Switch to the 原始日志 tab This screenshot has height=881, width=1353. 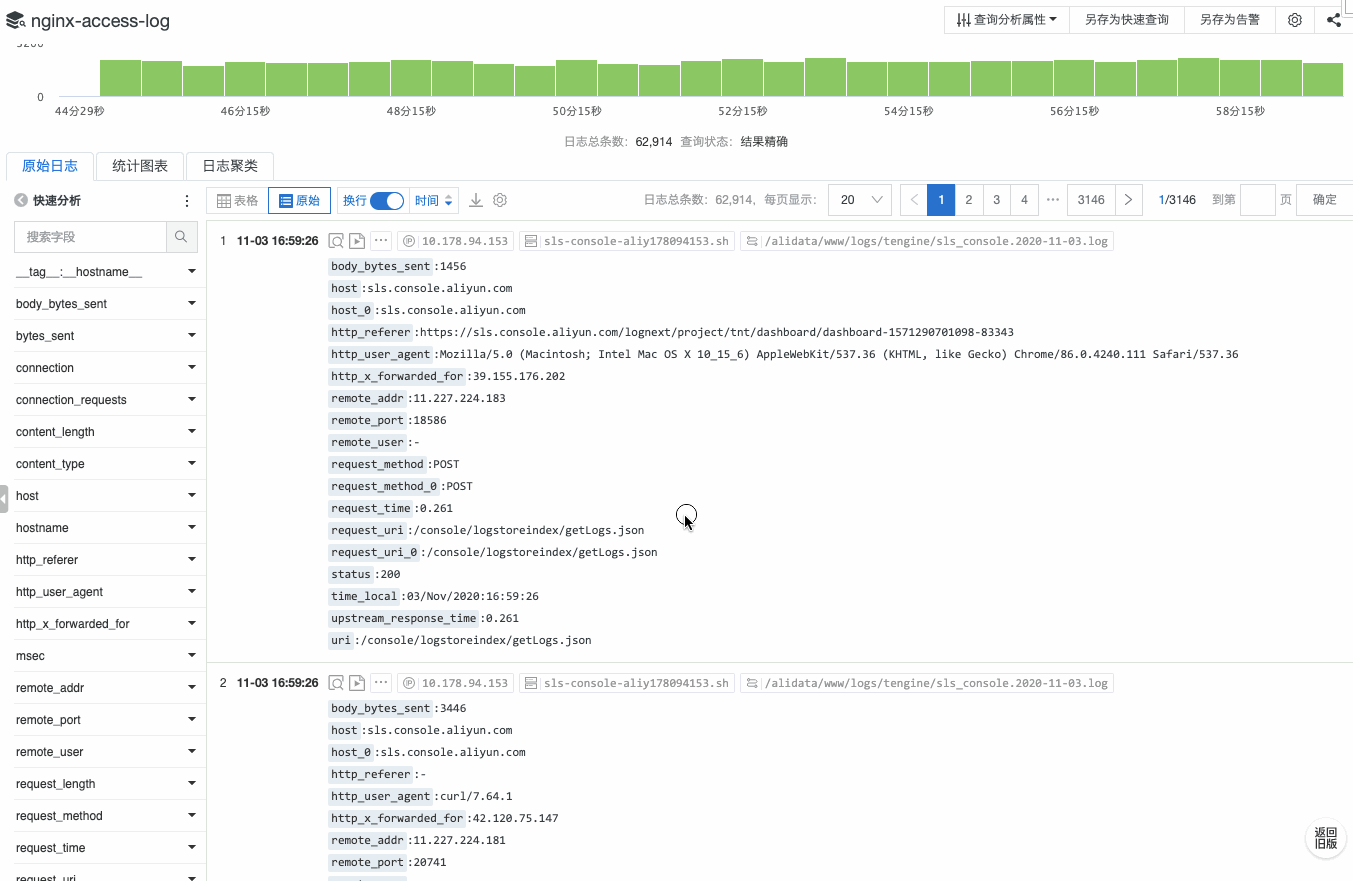click(50, 166)
